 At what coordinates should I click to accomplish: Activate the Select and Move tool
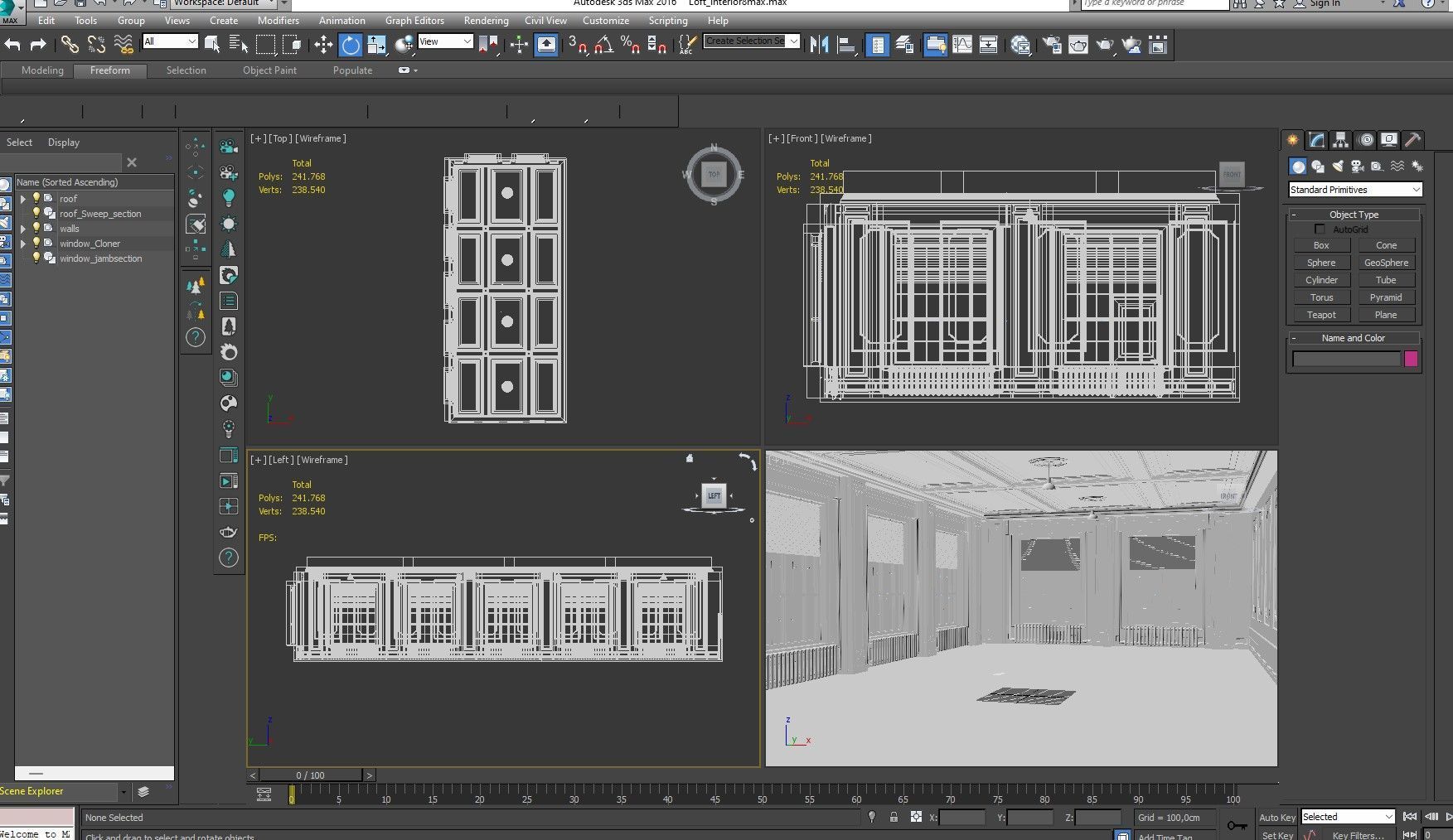[323, 45]
